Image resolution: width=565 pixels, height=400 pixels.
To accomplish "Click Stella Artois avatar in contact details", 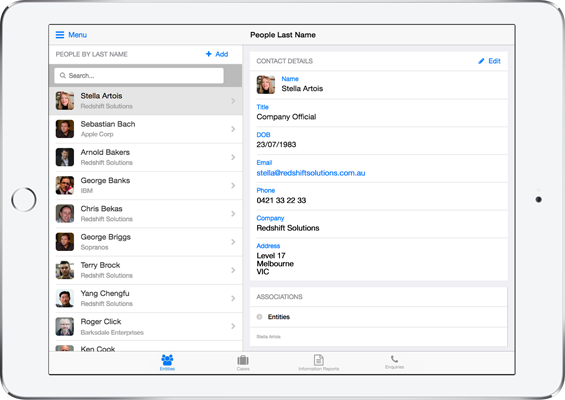I will (x=266, y=85).
